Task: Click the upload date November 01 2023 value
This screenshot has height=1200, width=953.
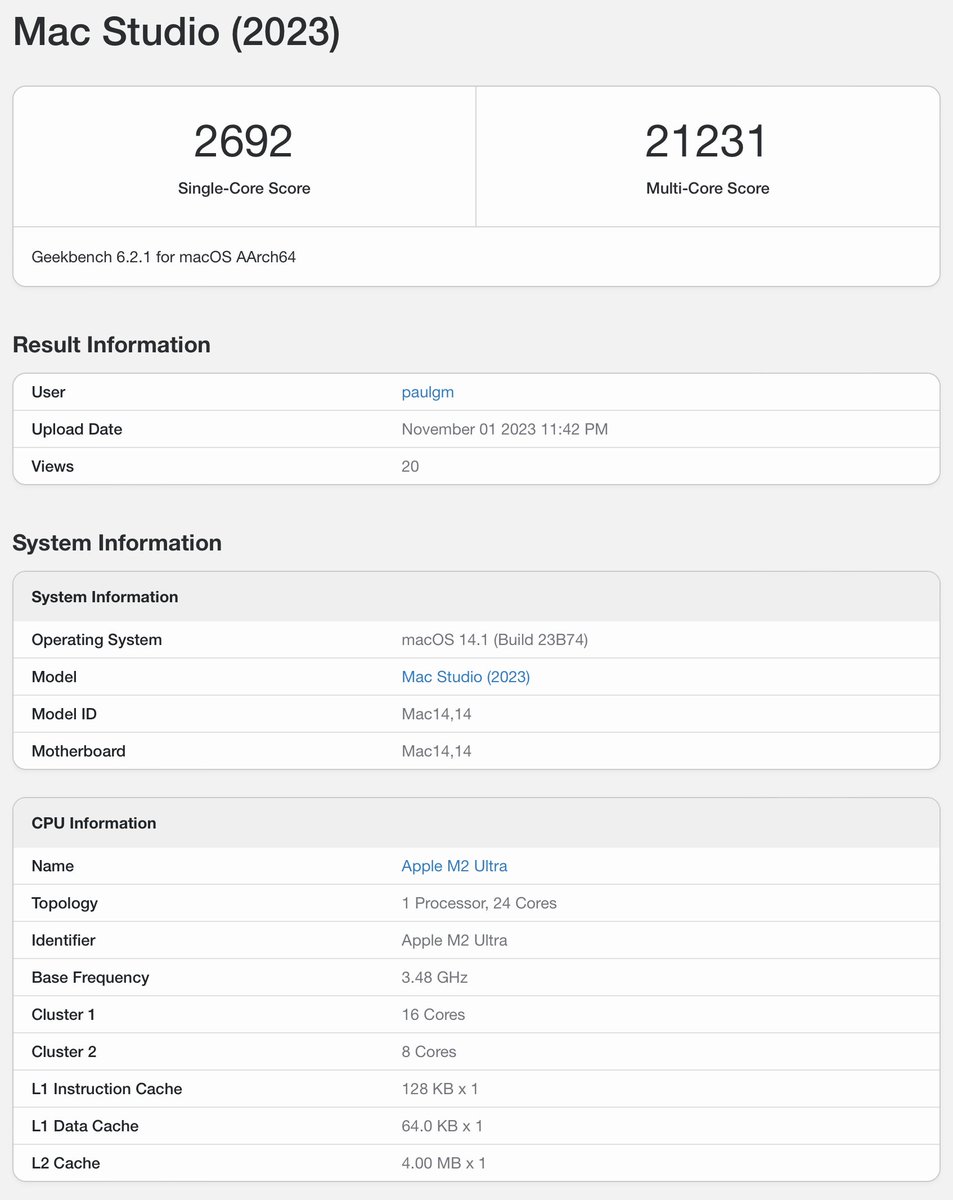Action: (x=504, y=429)
